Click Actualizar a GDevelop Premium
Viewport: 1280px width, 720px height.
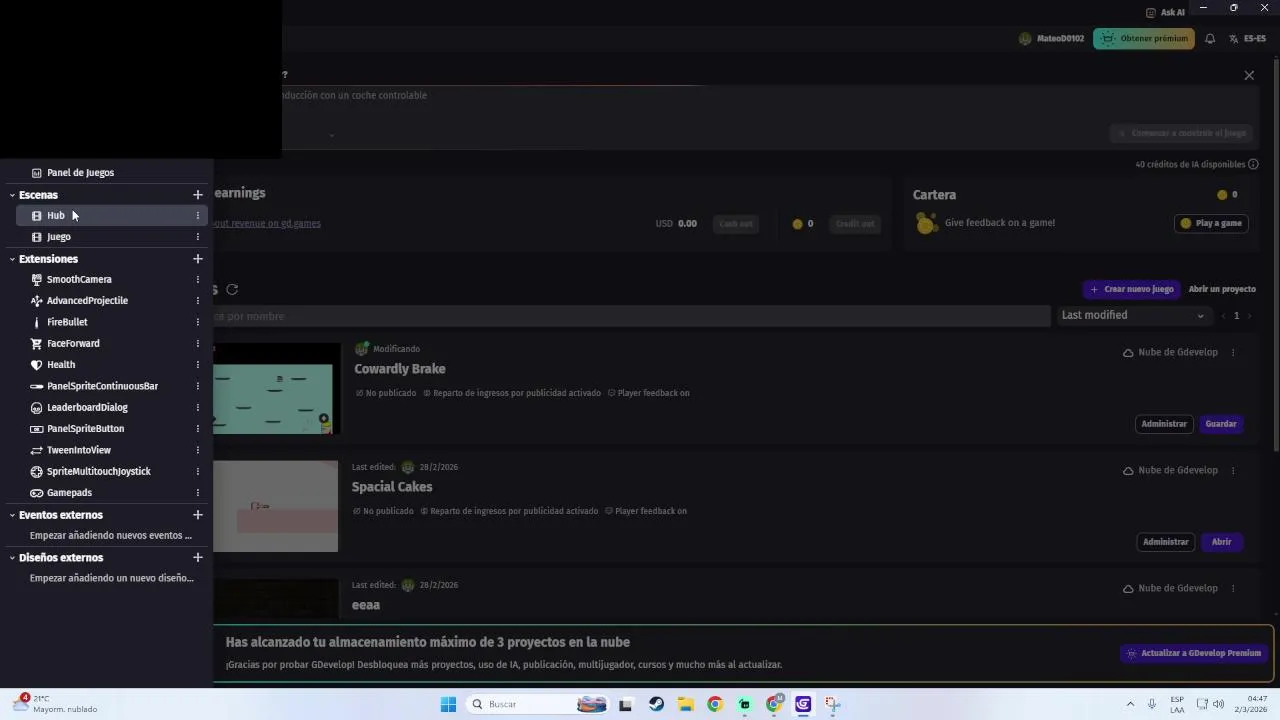(x=1194, y=654)
